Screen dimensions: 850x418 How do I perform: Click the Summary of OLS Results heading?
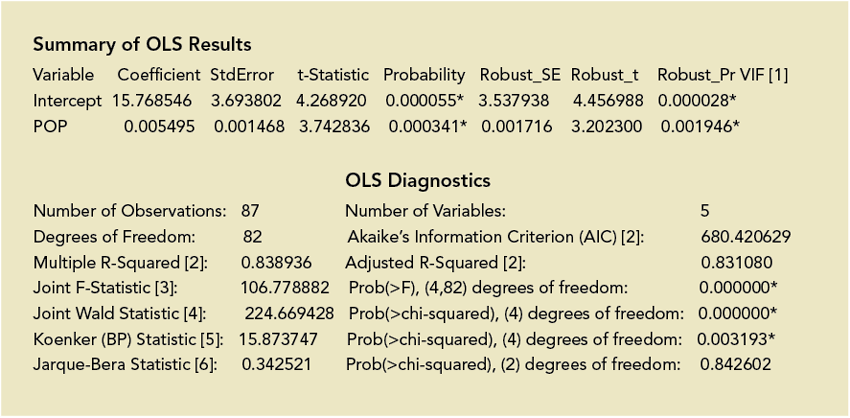click(x=142, y=45)
